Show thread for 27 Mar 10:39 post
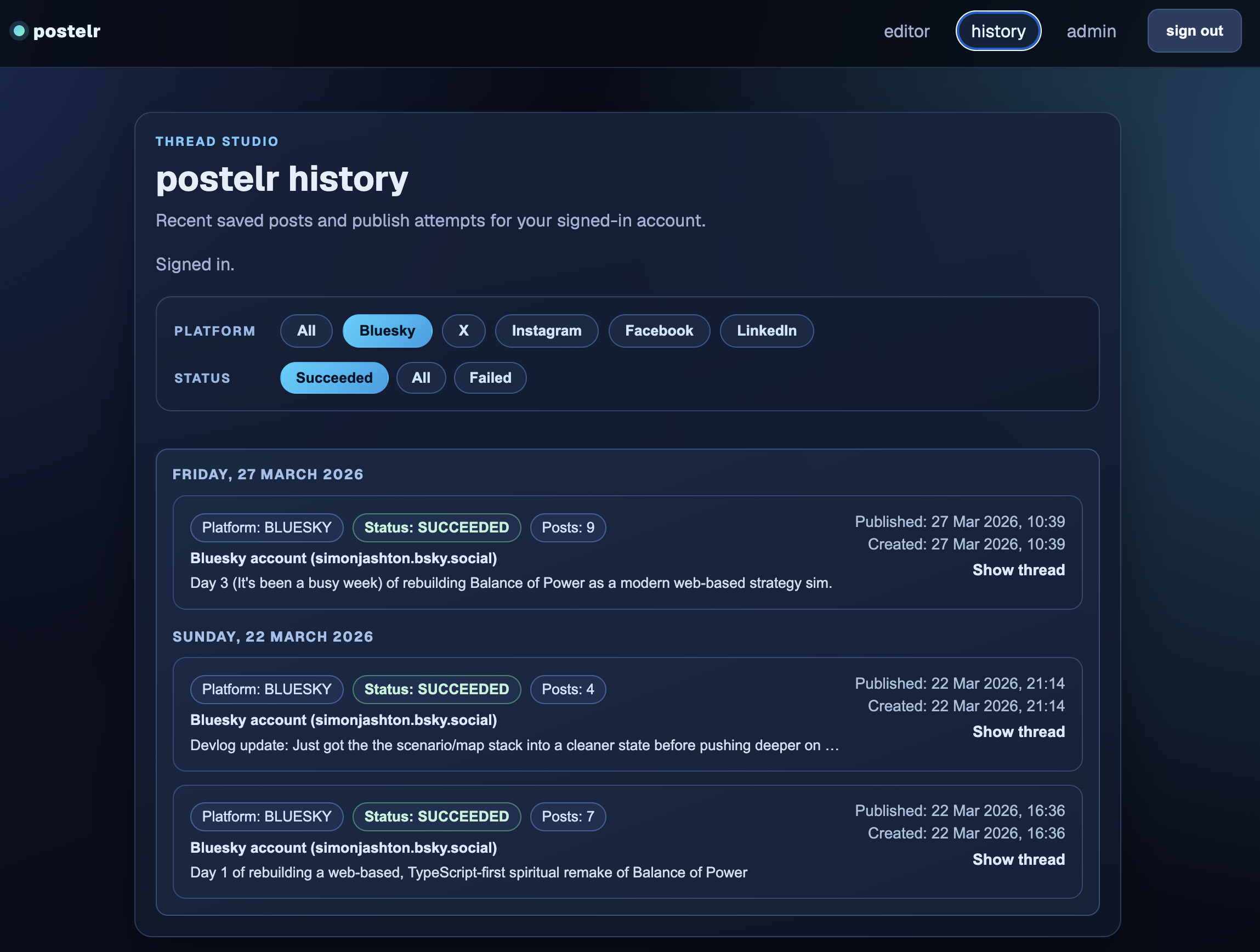 pyautogui.click(x=1019, y=570)
